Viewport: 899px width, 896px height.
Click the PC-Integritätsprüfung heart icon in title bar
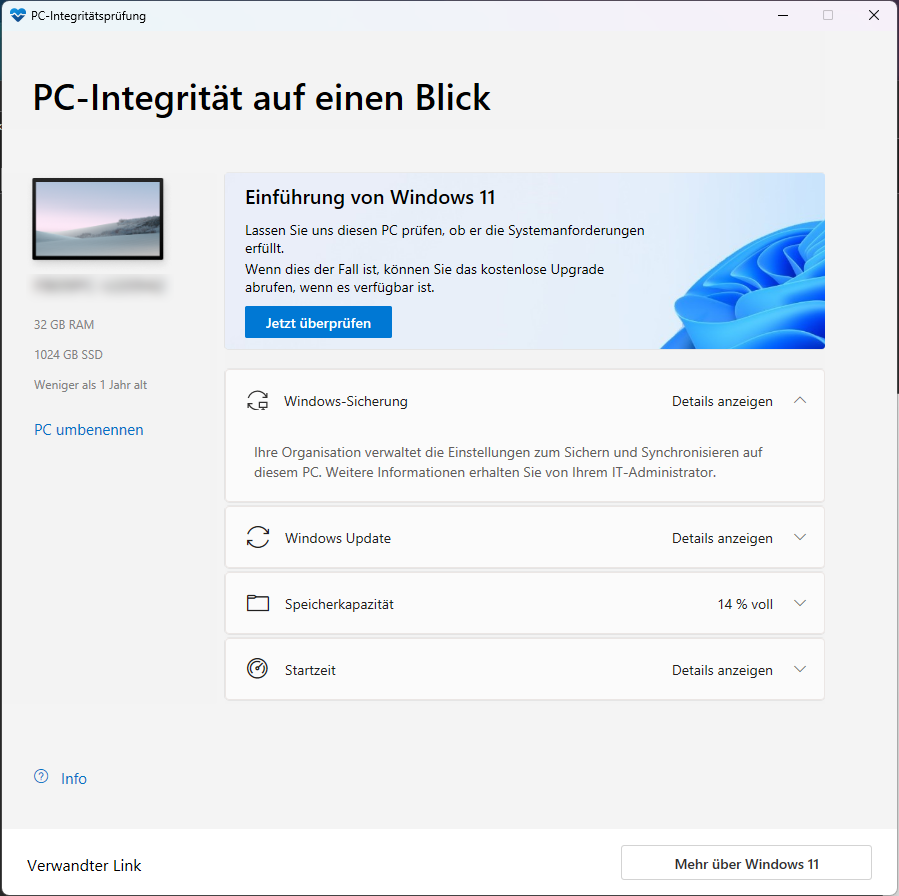point(18,15)
